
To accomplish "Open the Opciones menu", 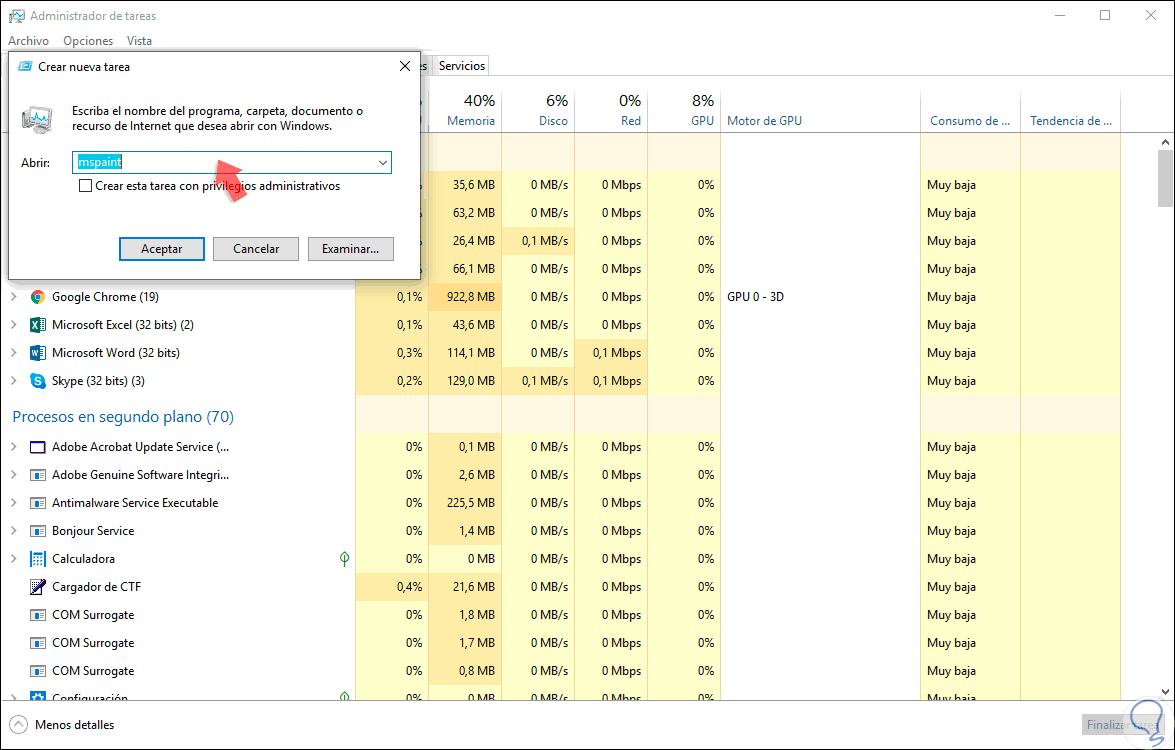I will 88,41.
